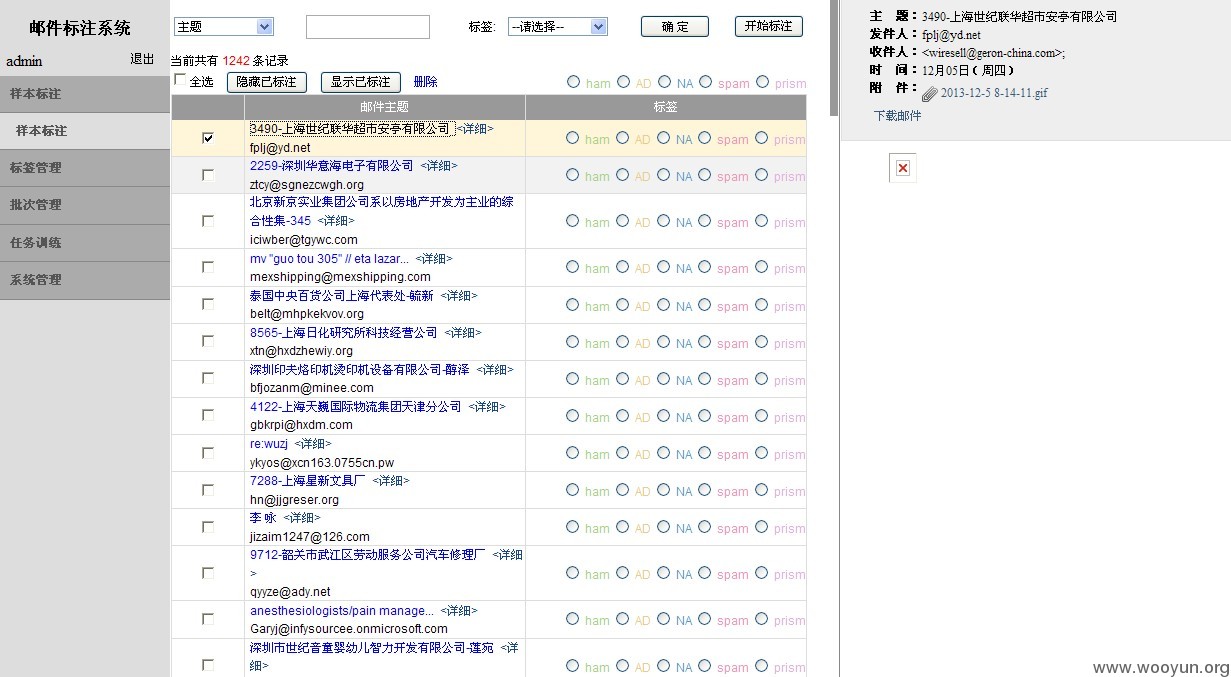
Task: Click the paperclip attachment icon
Action: click(x=930, y=94)
